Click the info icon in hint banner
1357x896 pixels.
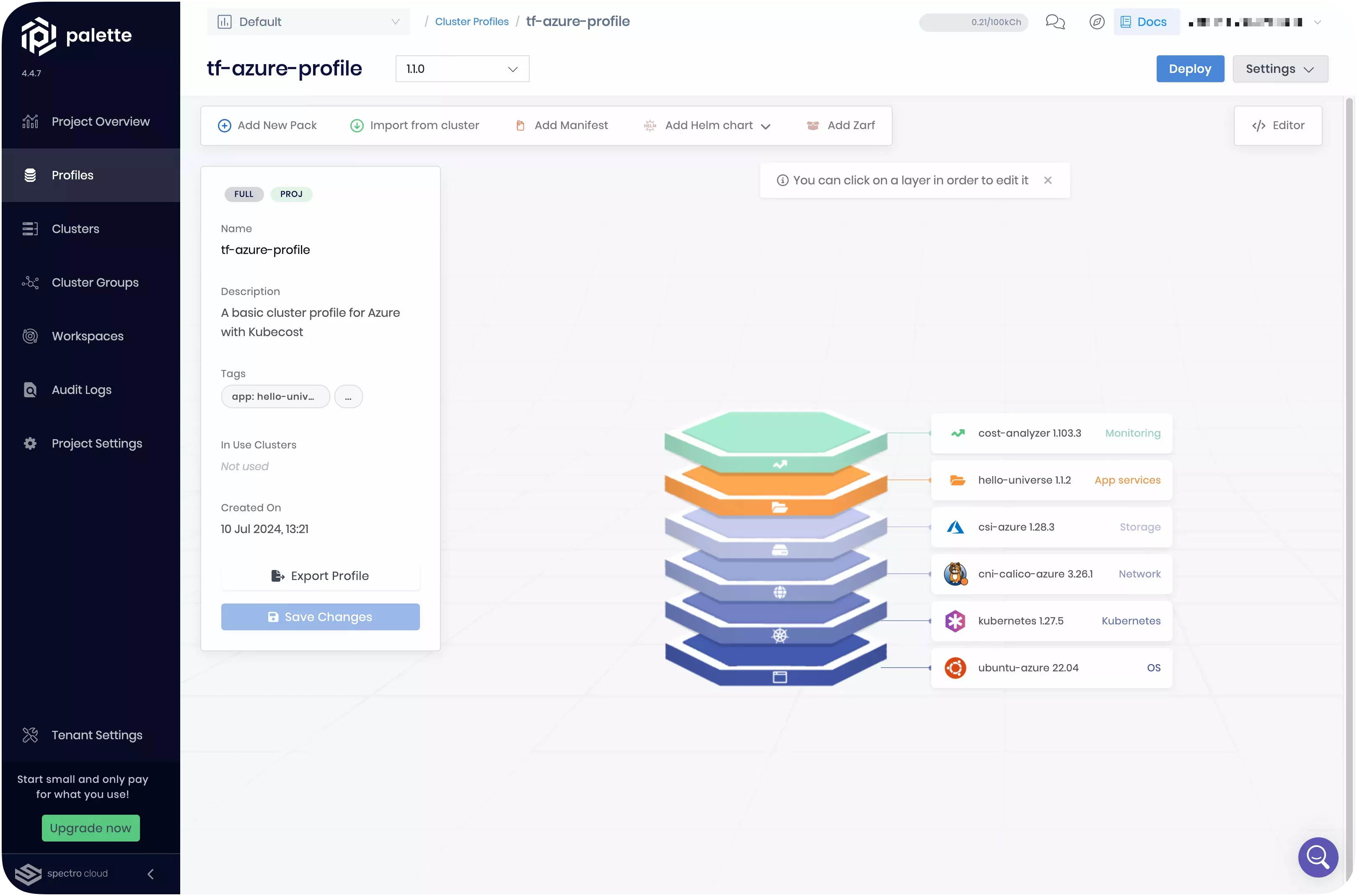pos(782,181)
